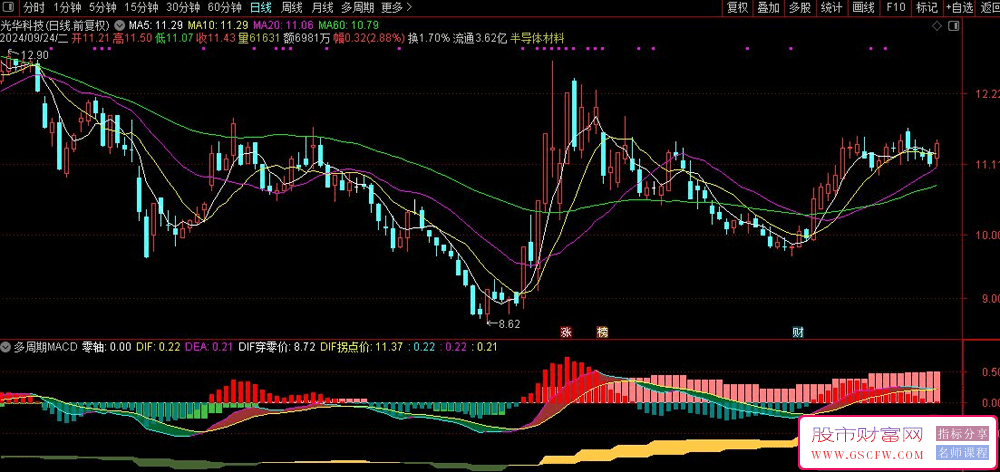Click the 低11.07 low price value

[x=175, y=38]
